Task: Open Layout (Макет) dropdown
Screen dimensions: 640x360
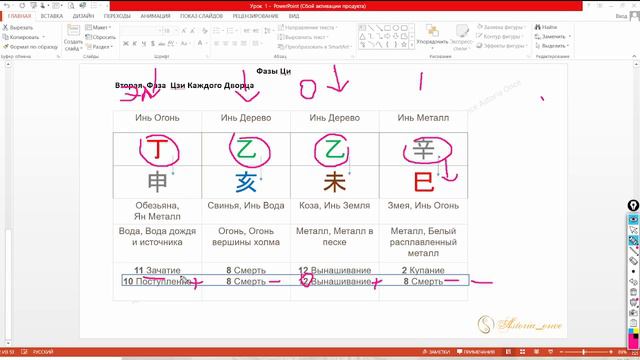Action: (98, 27)
